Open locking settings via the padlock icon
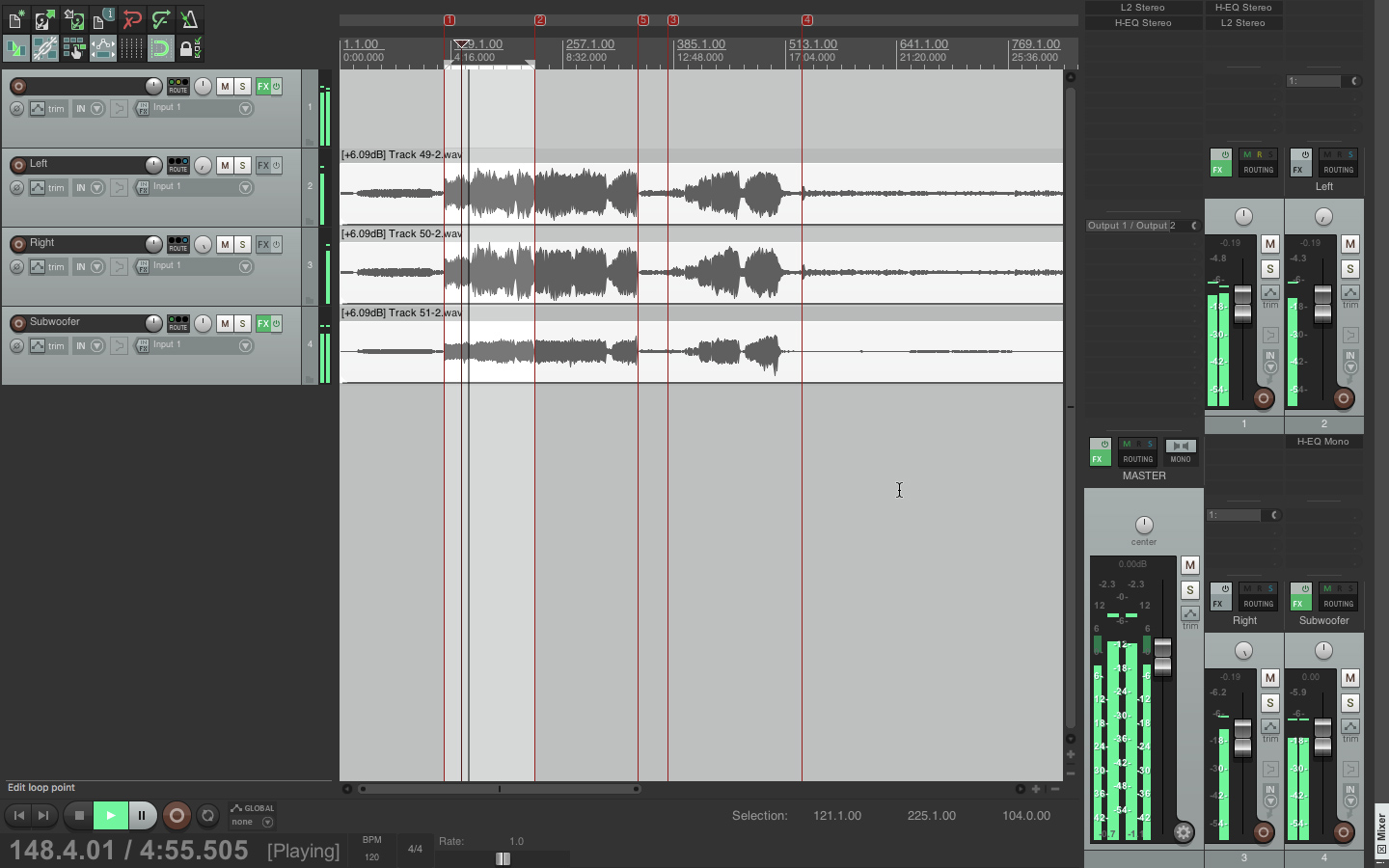This screenshot has height=868, width=1389. point(189,47)
